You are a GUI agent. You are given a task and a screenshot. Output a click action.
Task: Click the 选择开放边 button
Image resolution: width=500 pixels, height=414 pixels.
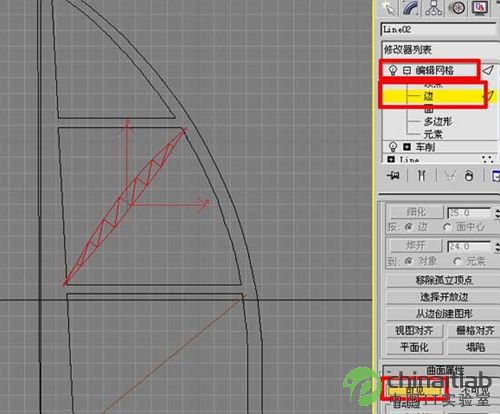pyautogui.click(x=444, y=297)
